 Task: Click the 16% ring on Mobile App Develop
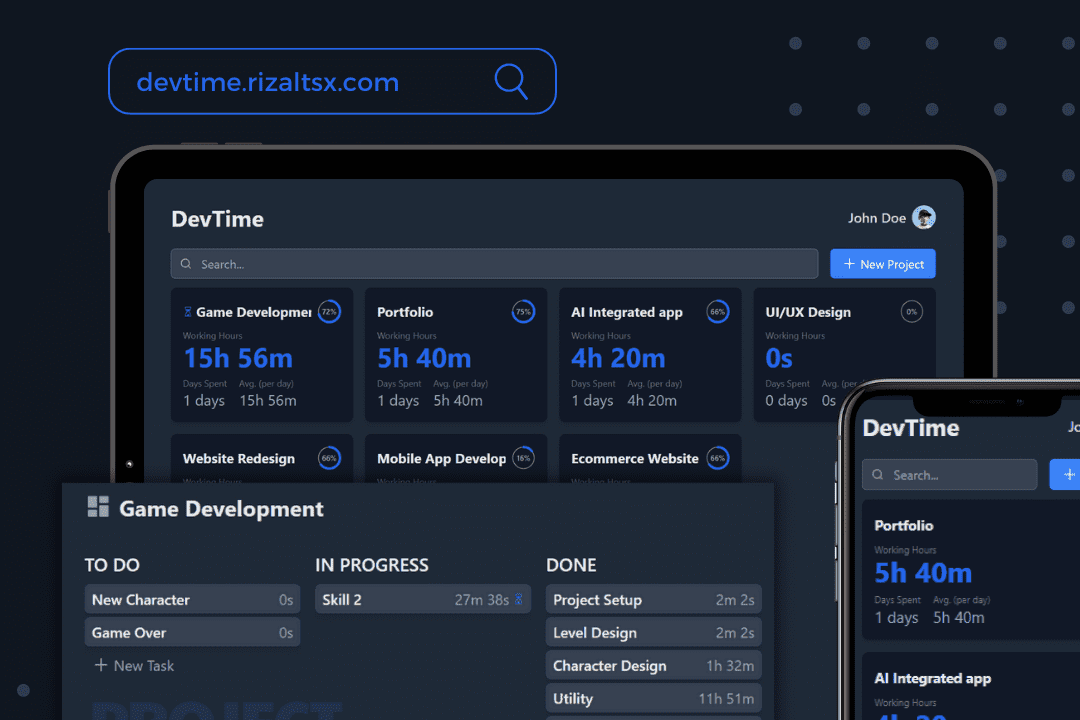(523, 458)
